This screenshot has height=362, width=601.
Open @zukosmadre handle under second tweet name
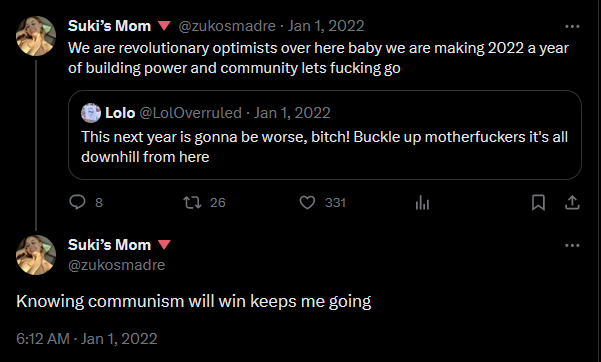tap(117, 265)
